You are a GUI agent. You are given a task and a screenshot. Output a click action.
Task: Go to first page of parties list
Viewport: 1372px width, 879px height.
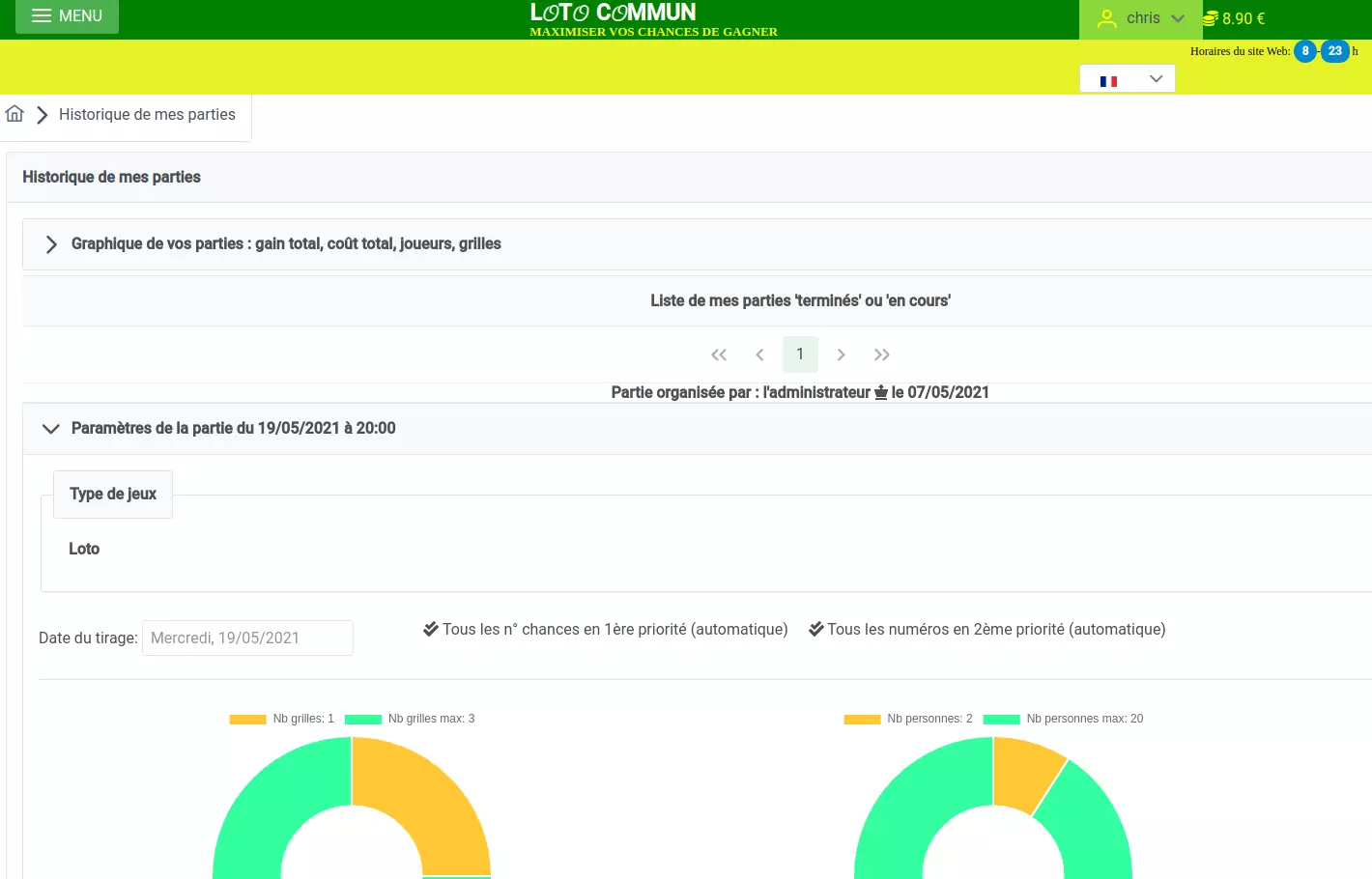[719, 354]
